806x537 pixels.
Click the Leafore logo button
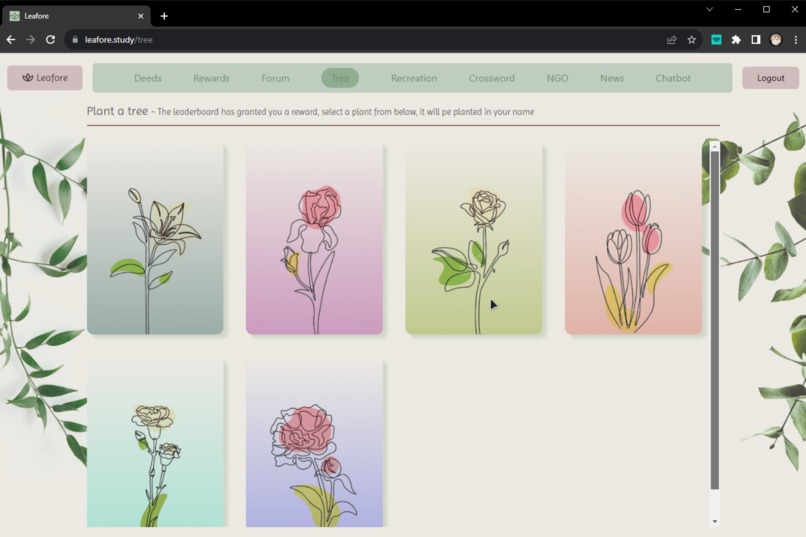pos(45,78)
